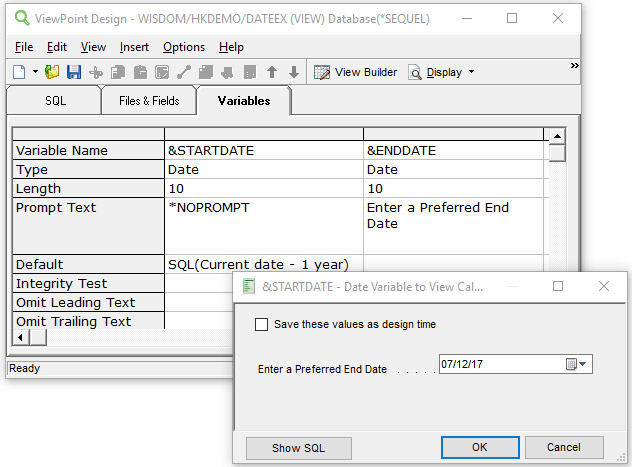This screenshot has width=632, height=467.
Task: Click the ViewPoint Design magnifier title icon
Action: pos(22,18)
